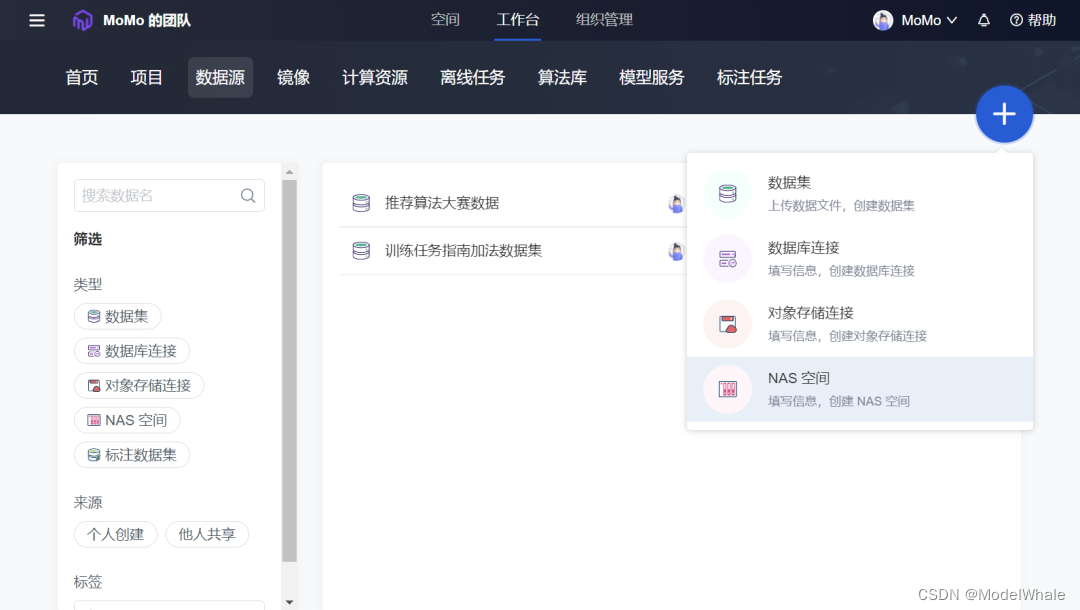Open 算法库 in the navigation
This screenshot has height=610, width=1080.
(562, 78)
